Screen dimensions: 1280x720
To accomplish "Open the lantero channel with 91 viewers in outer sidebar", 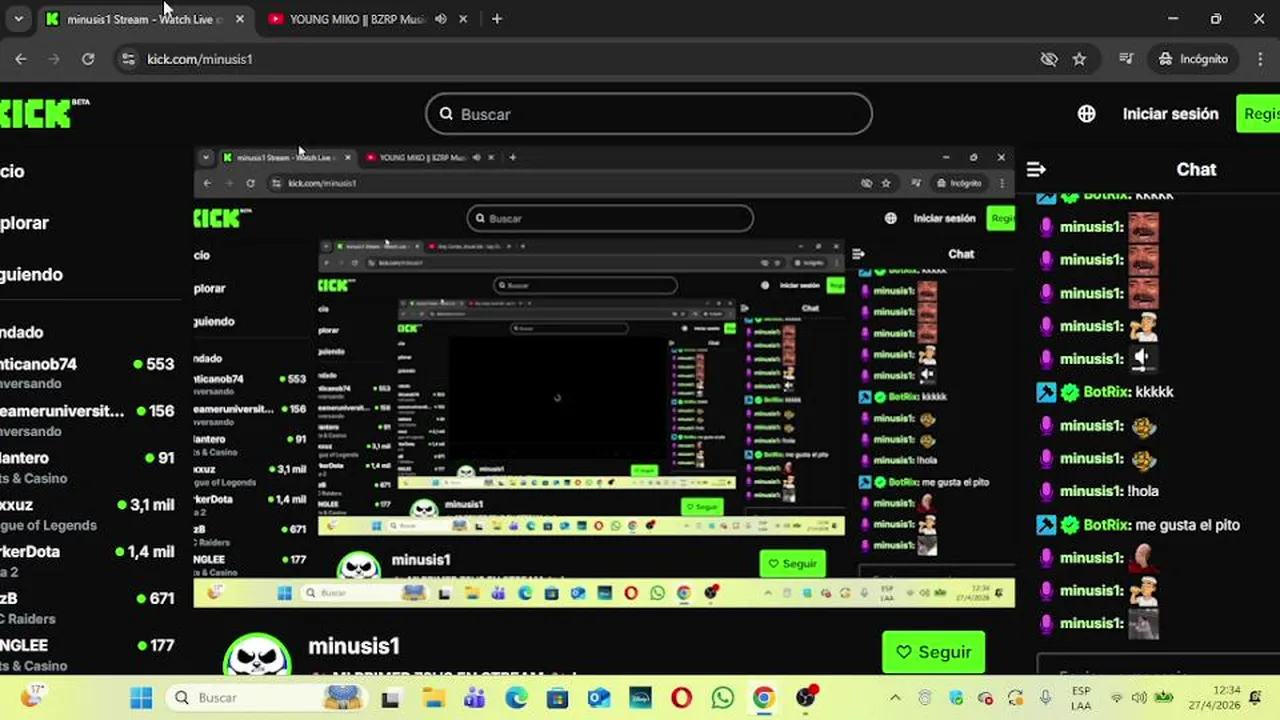I will (x=88, y=467).
